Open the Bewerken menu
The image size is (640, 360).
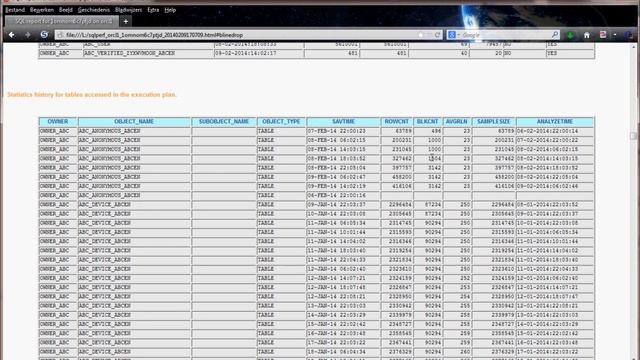pos(42,10)
